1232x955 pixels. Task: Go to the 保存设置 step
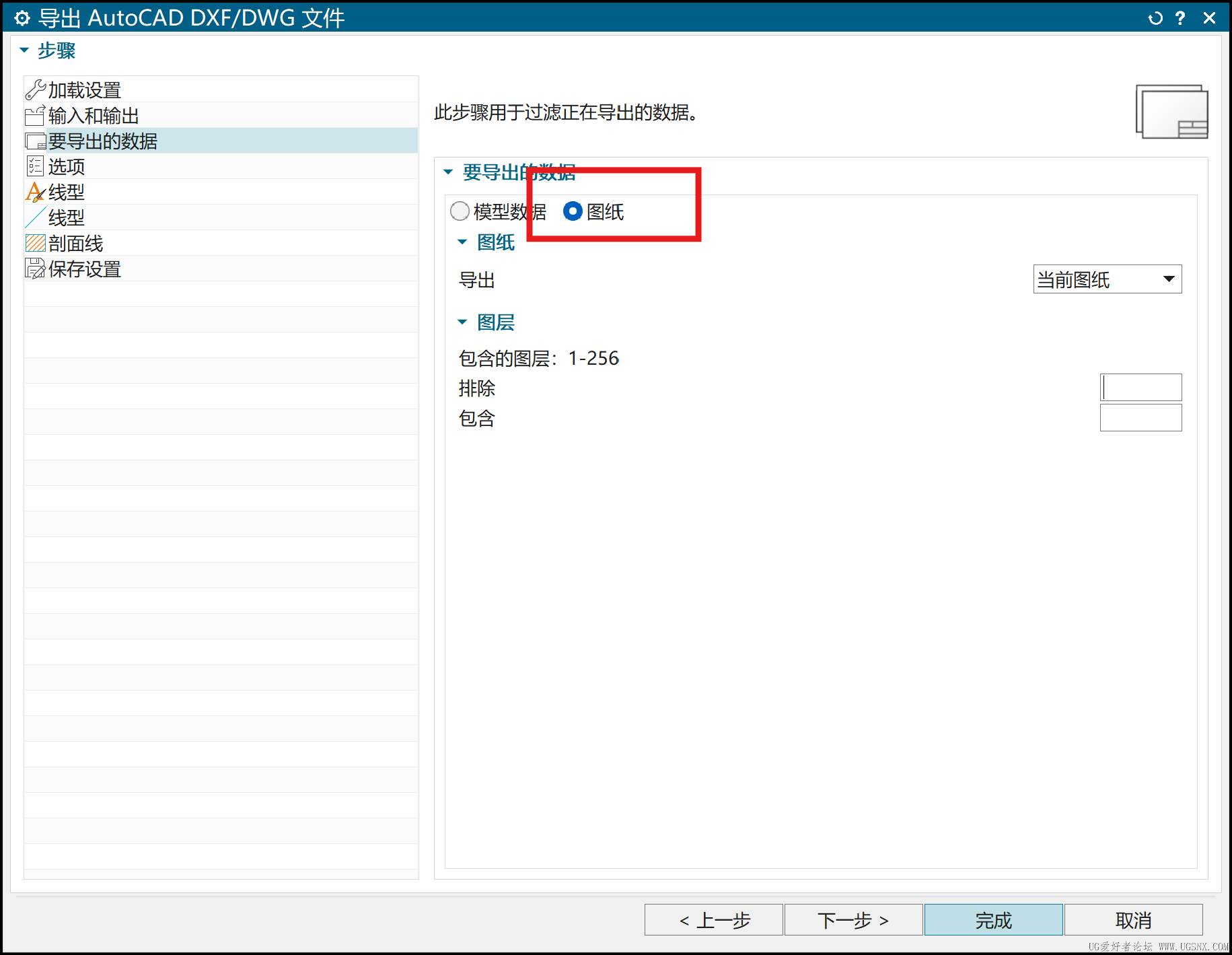pyautogui.click(x=221, y=269)
